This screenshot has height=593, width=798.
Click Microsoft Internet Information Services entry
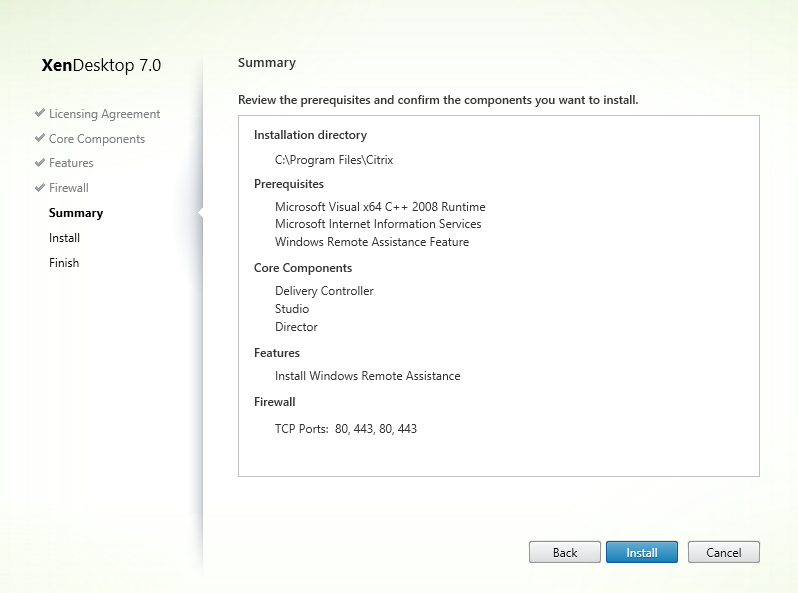(378, 224)
